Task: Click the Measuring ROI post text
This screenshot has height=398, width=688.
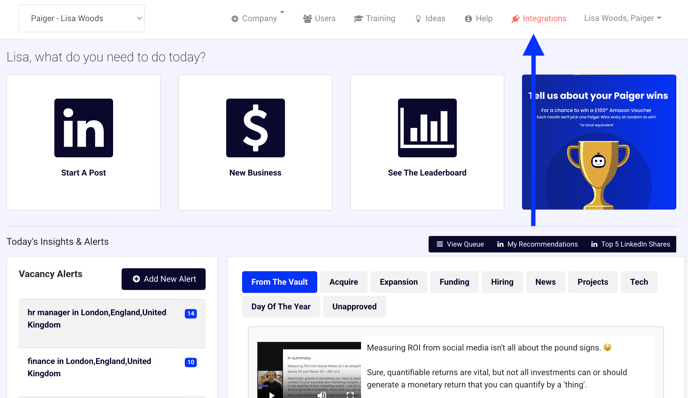Action: coord(498,366)
